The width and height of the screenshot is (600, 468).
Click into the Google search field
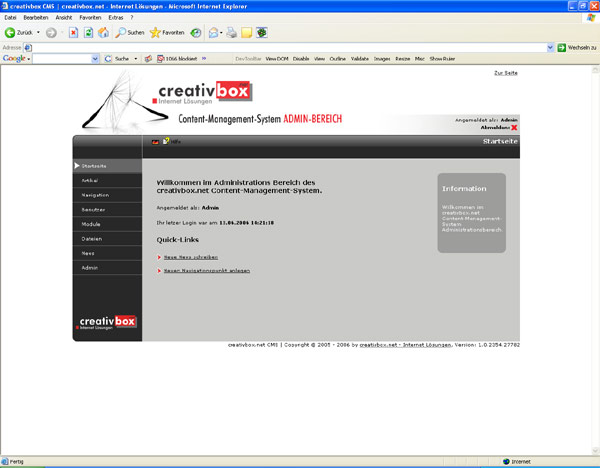click(x=62, y=59)
